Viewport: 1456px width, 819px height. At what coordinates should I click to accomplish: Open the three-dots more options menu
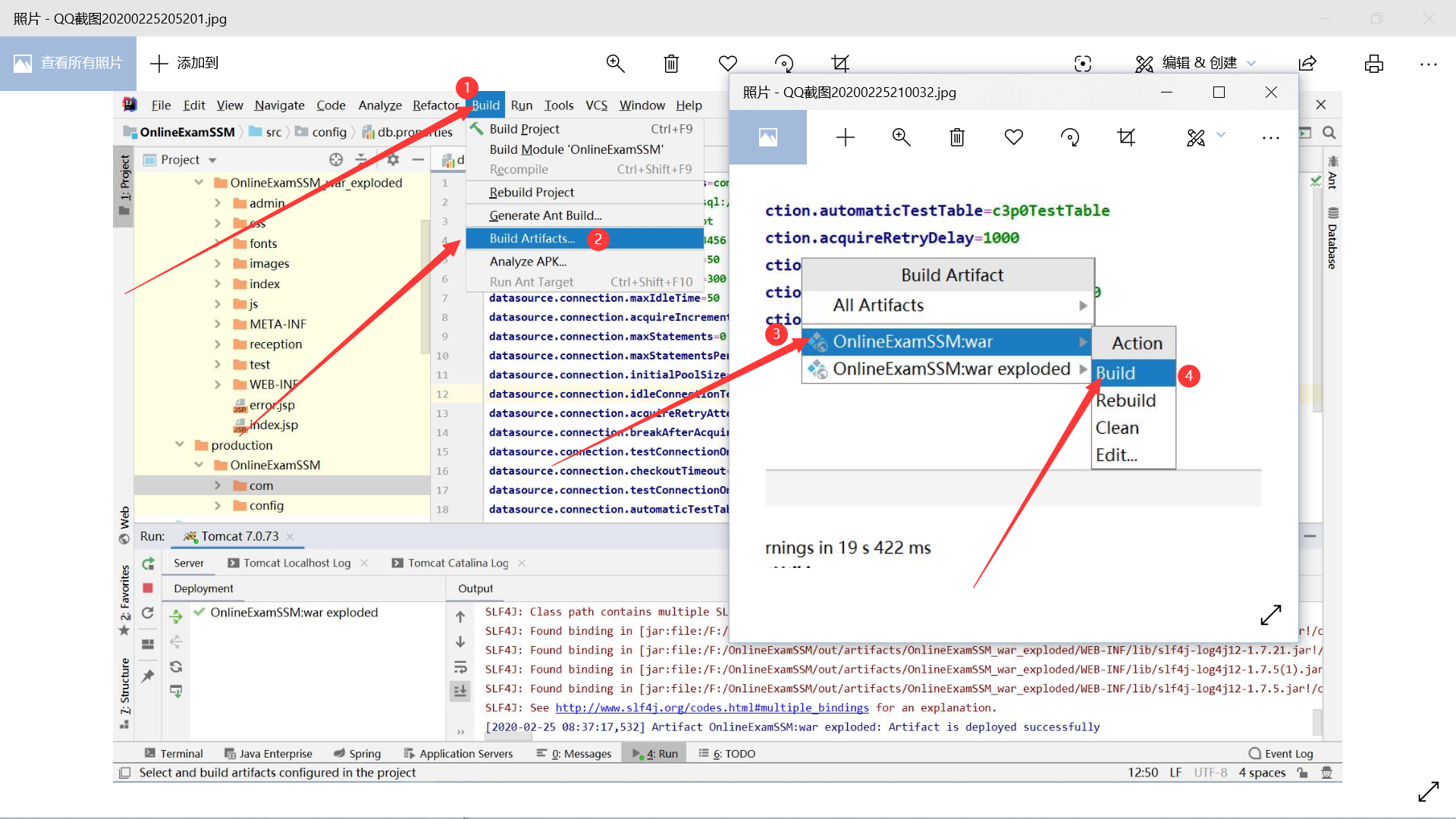pyautogui.click(x=1429, y=64)
